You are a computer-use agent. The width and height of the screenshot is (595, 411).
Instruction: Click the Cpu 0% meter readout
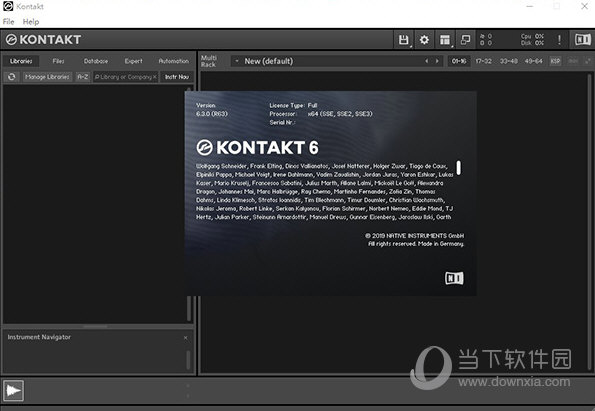532,36
